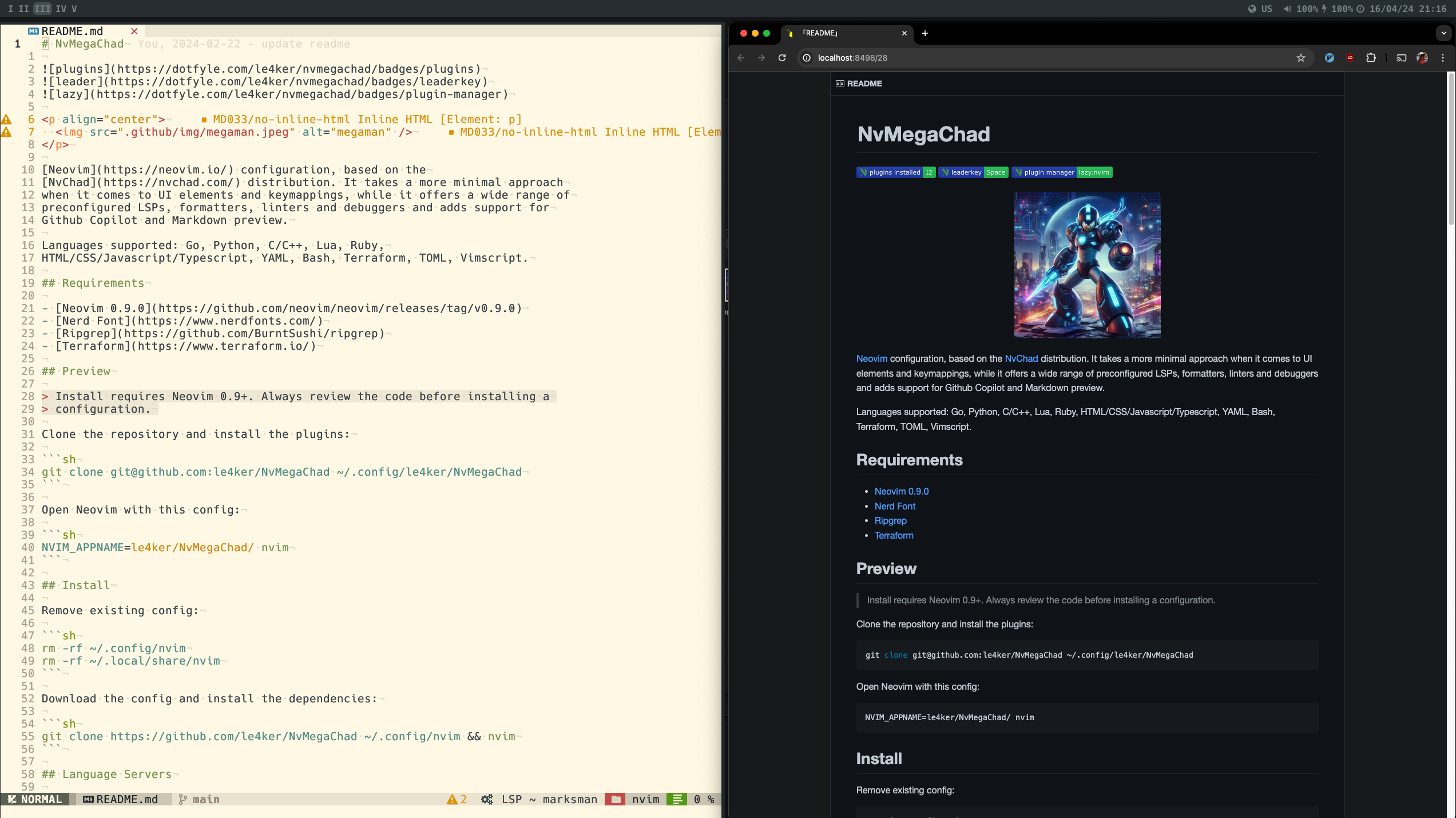Click line 58 Language Servers heading in Neovim
Viewport: 1456px width, 818px height.
(106, 774)
